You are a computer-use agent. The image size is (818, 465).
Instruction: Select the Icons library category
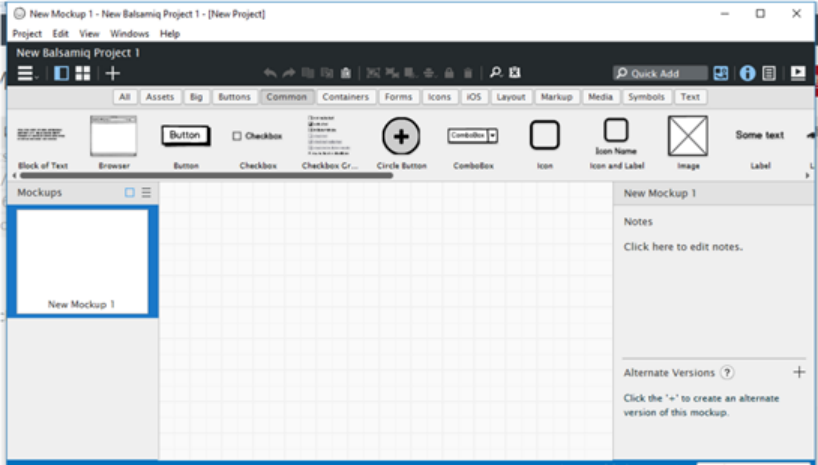coord(439,97)
